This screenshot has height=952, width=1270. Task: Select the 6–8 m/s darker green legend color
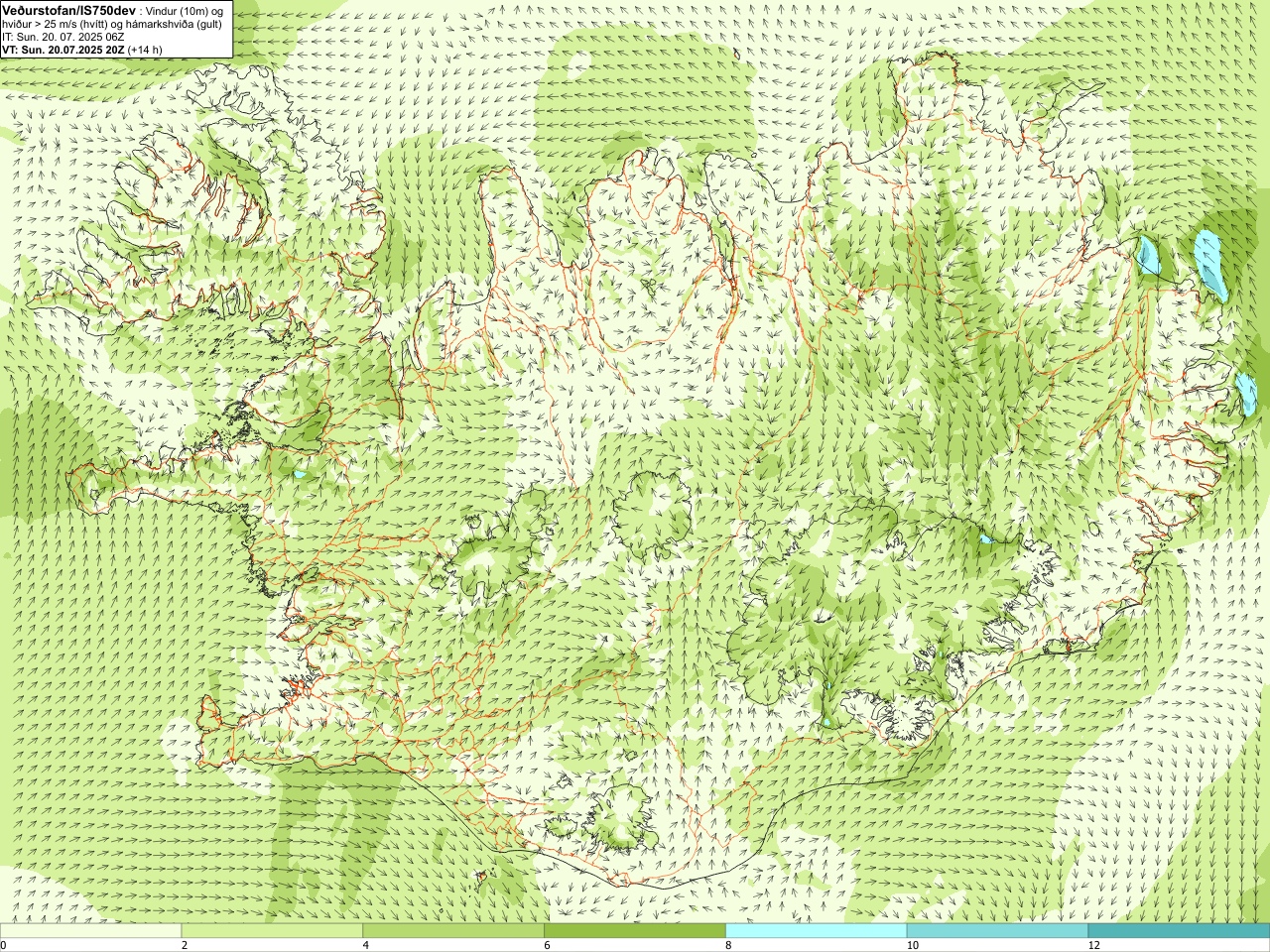(x=635, y=931)
